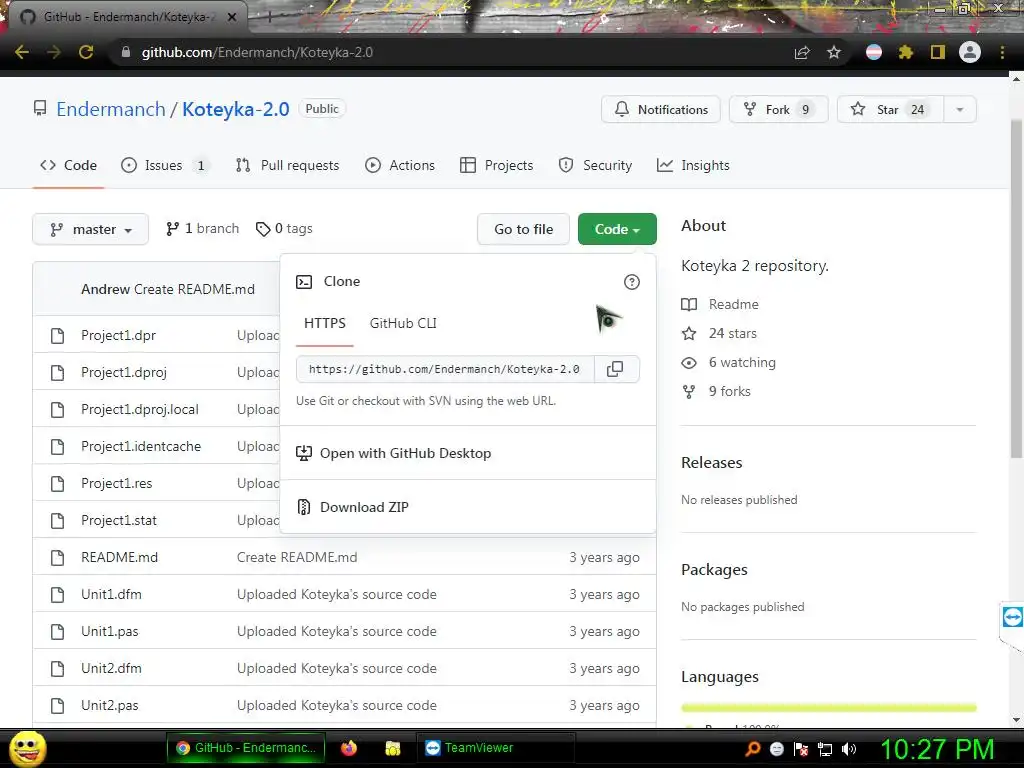The image size is (1024, 768).
Task: Expand the Star lists dropdown arrow
Action: 960,110
